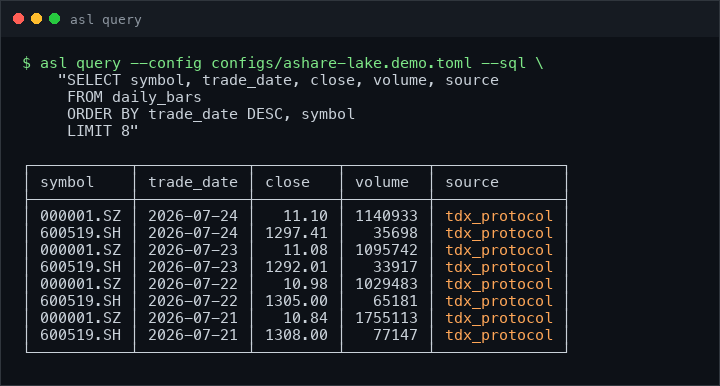This screenshot has width=720, height=386.
Task: Click the 'ORDER BY trade_date DESC' line
Action: 211,114
